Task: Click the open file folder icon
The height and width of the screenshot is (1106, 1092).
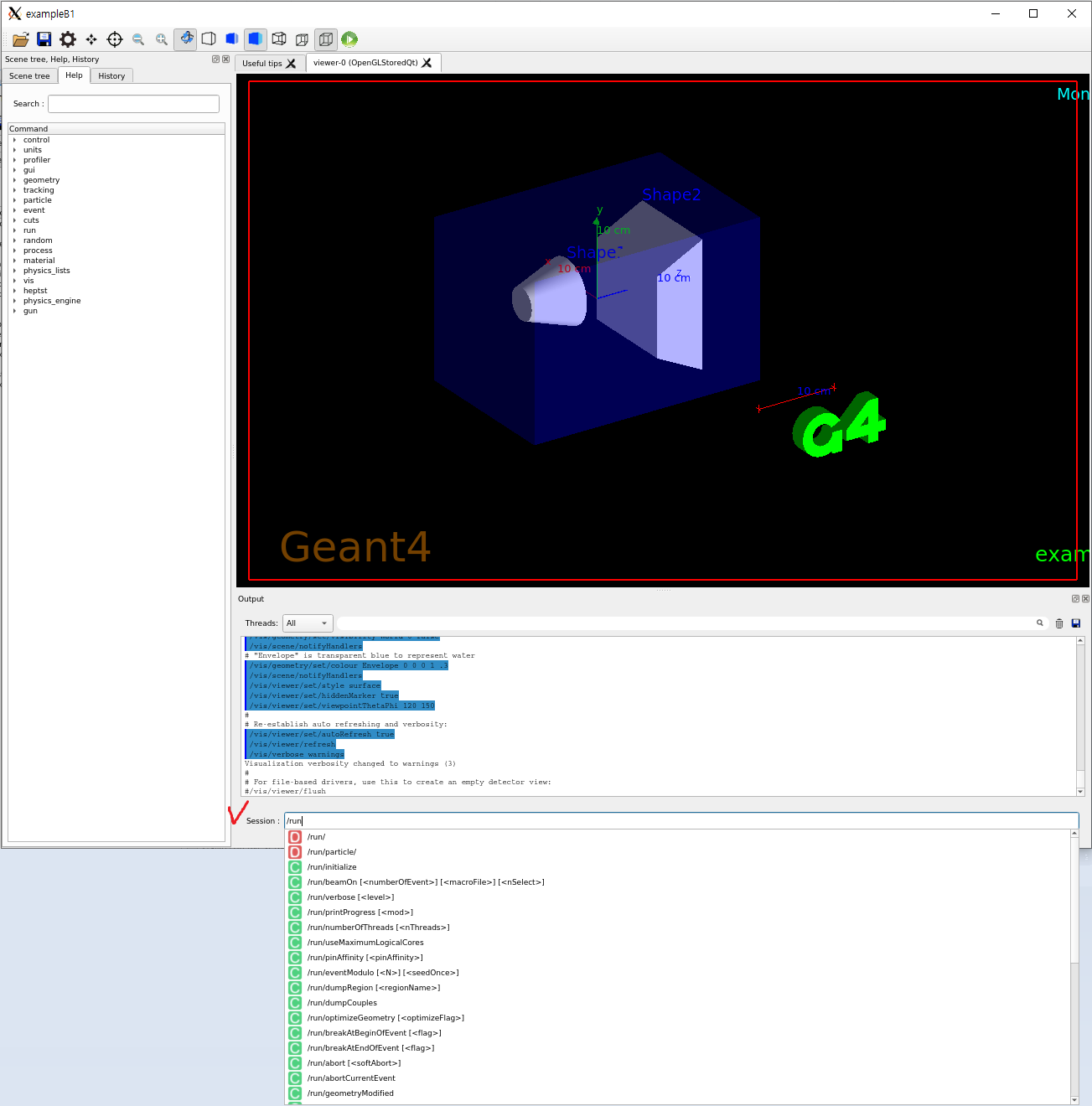Action: click(21, 39)
